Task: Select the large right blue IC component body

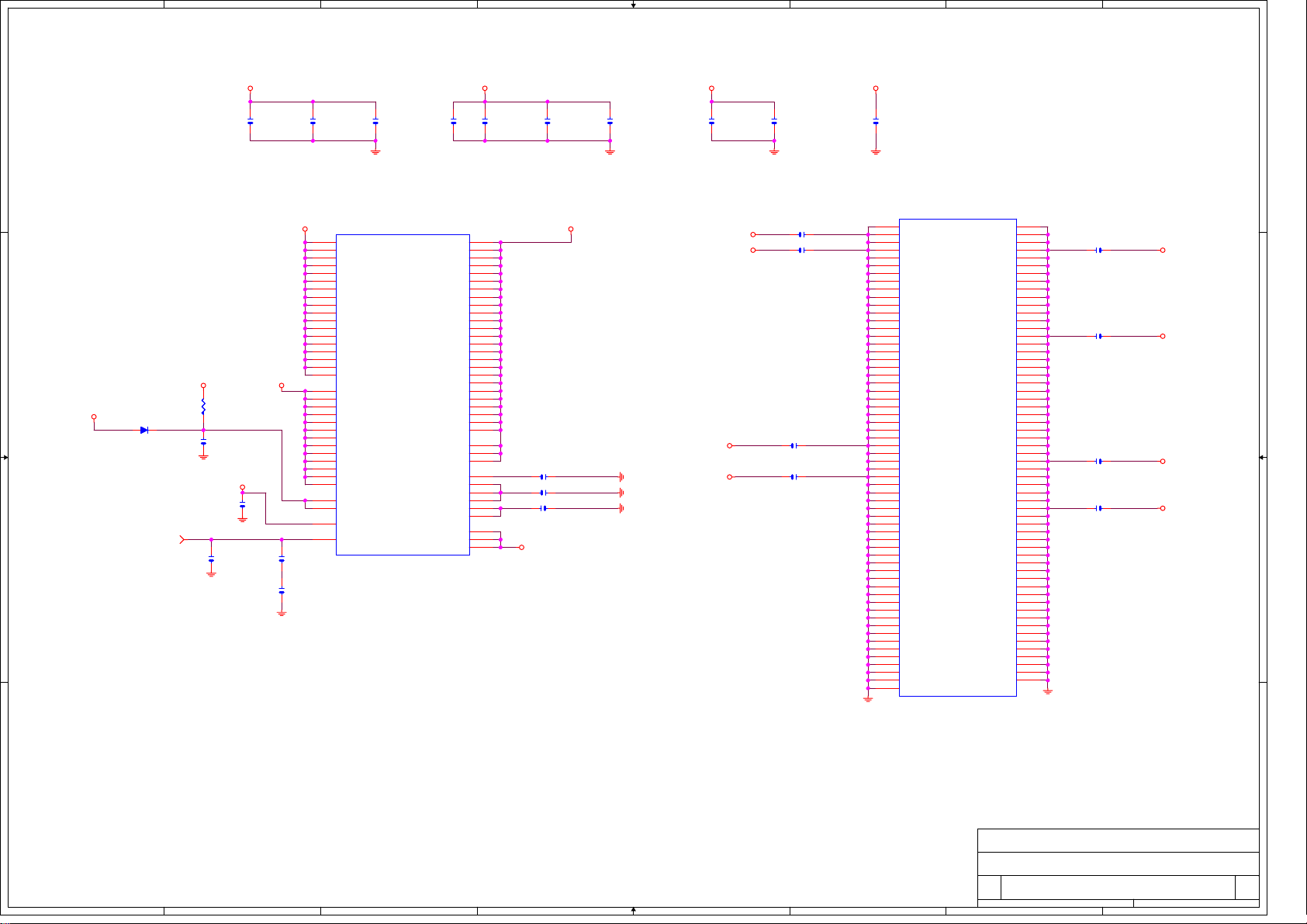Action: pos(957,457)
